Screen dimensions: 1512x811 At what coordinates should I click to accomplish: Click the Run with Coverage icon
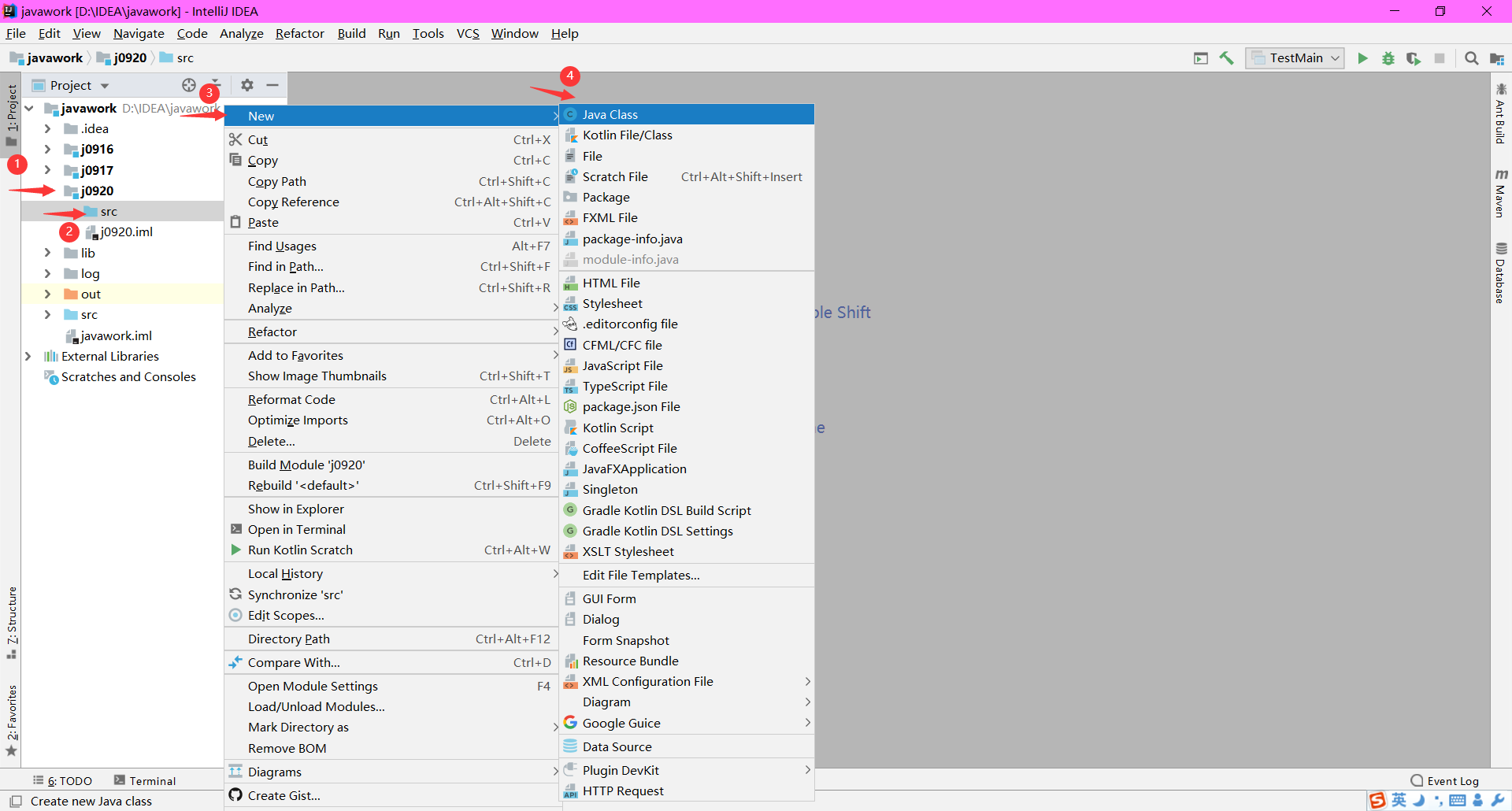coord(1414,58)
